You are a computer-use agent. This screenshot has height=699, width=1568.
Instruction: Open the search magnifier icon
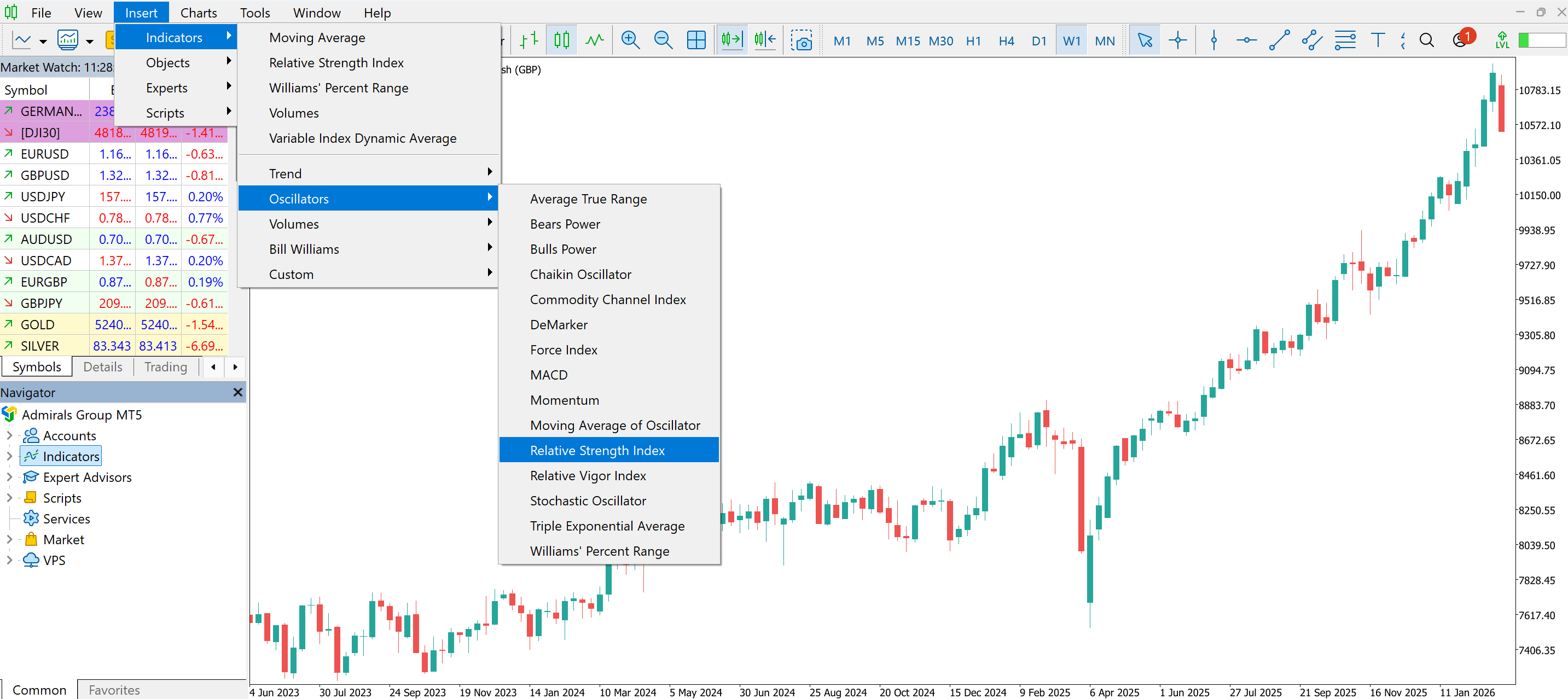1426,41
